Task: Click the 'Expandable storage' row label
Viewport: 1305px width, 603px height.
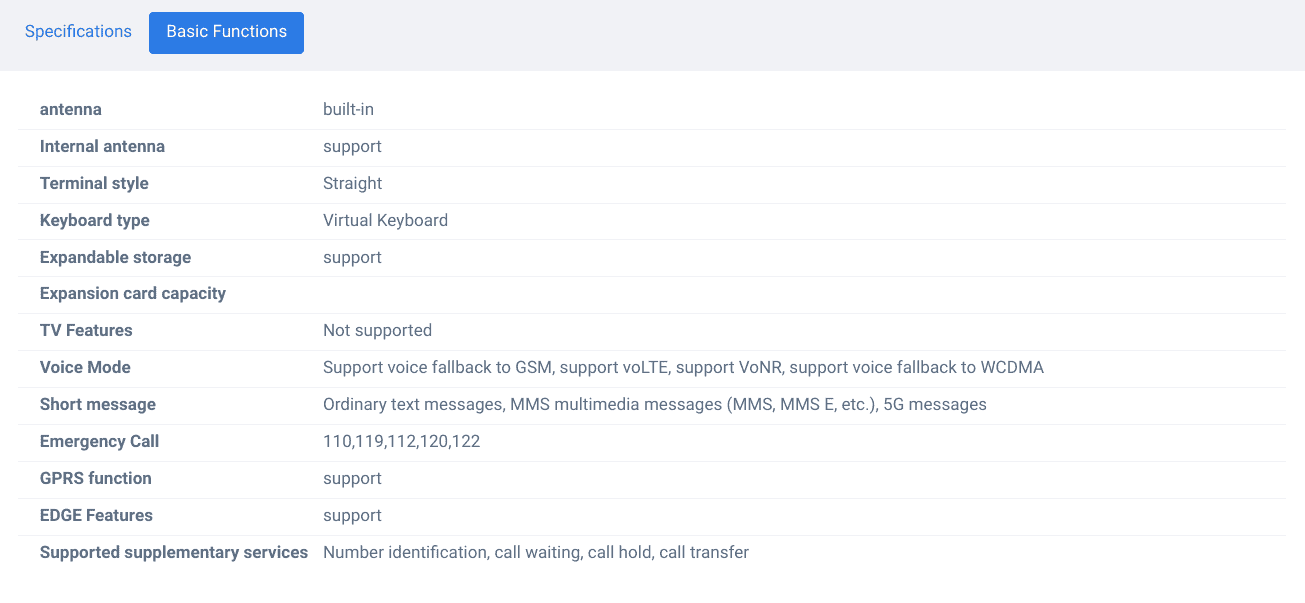Action: click(115, 257)
